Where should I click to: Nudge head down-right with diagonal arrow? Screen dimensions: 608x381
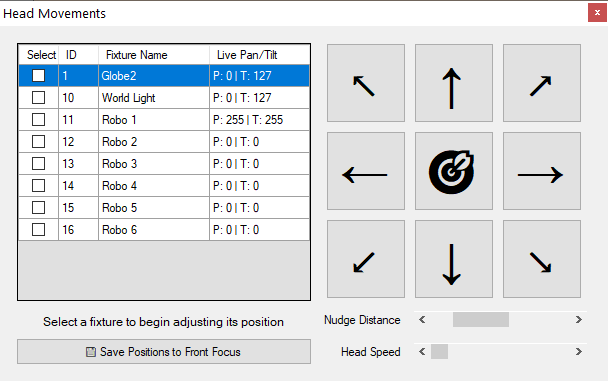pos(542,259)
